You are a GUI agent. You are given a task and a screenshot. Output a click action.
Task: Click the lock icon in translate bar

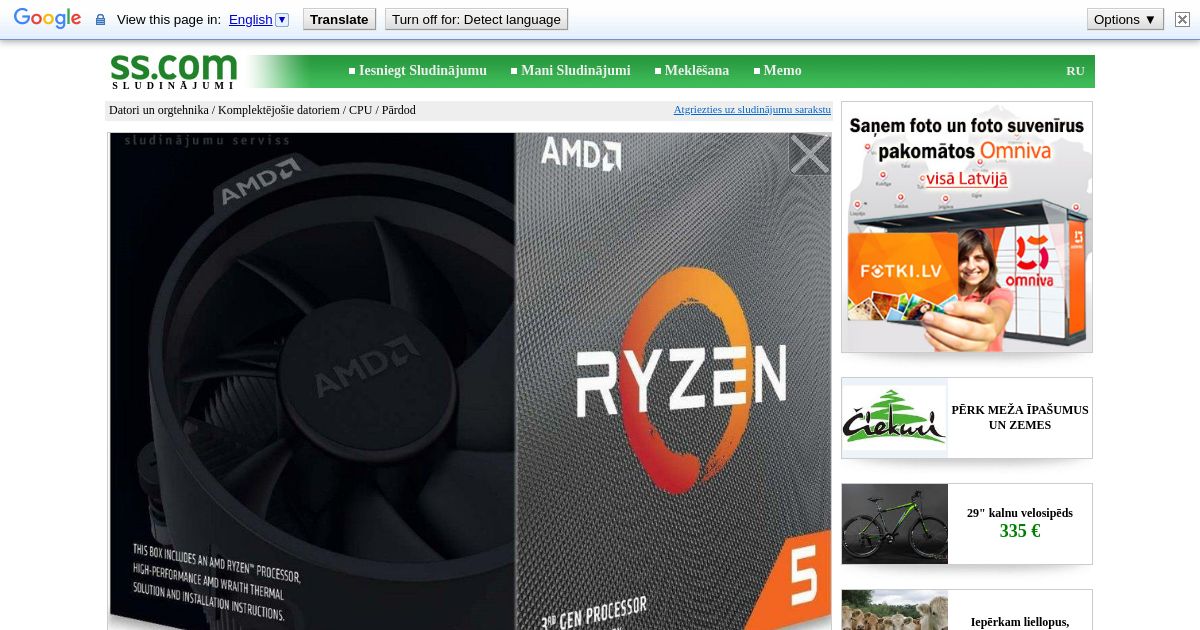100,20
